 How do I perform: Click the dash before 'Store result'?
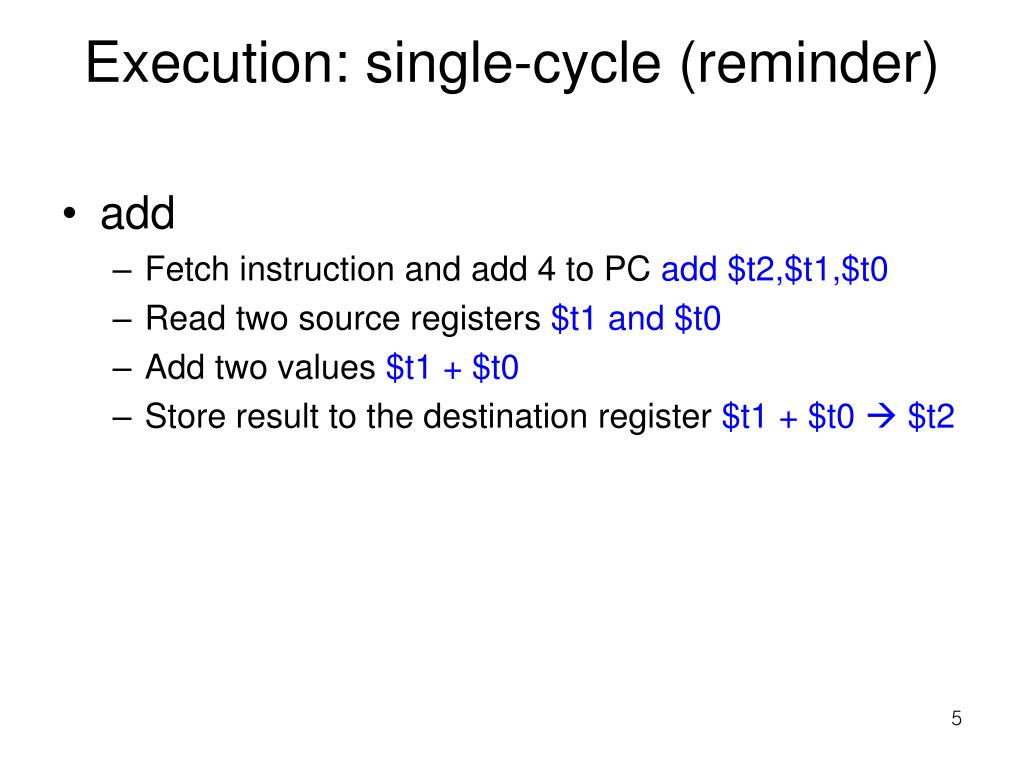click(x=121, y=419)
